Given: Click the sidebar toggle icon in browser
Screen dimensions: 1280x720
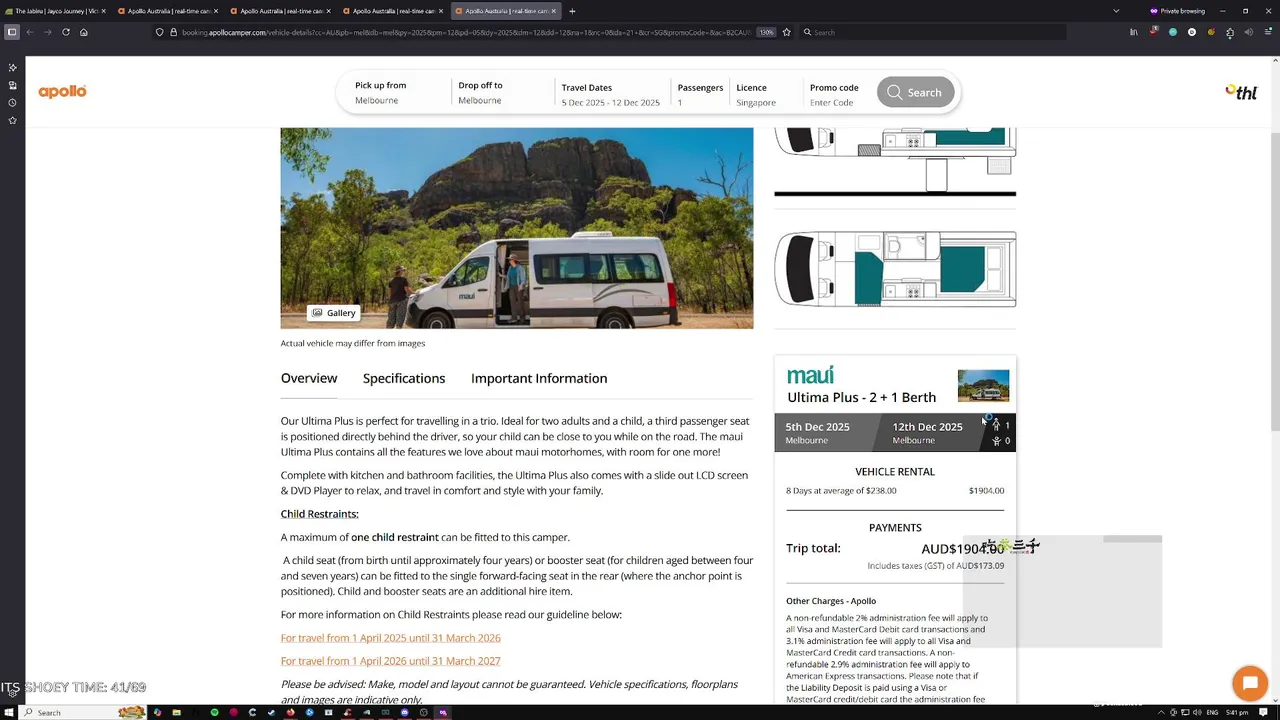Looking at the screenshot, I should pos(12,32).
